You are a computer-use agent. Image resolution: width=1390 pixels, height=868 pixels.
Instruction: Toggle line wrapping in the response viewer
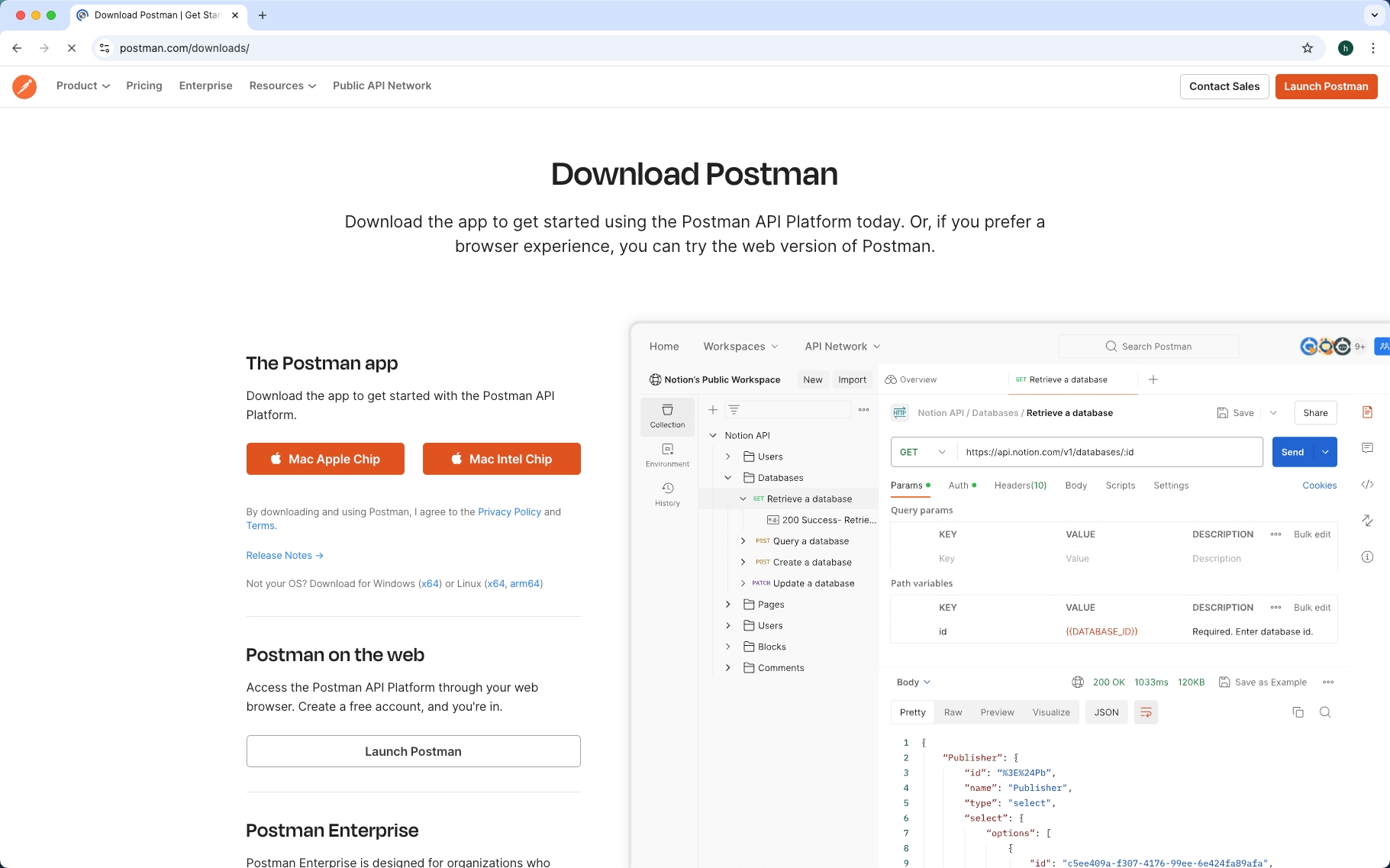point(1146,712)
